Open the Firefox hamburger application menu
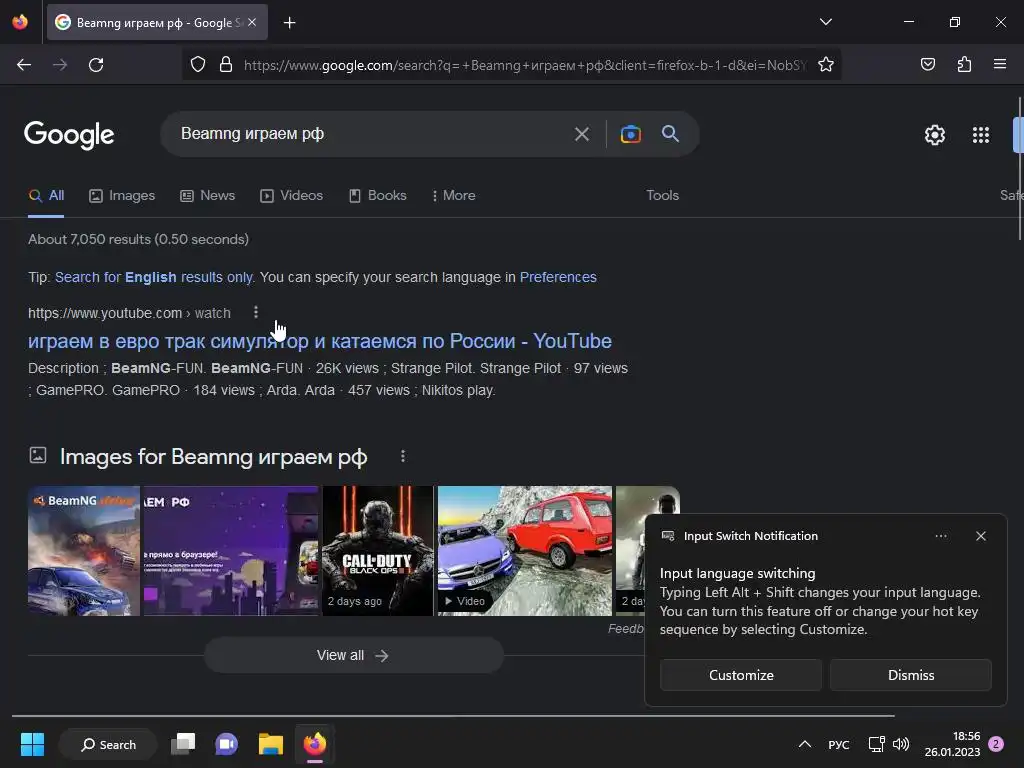 point(999,64)
